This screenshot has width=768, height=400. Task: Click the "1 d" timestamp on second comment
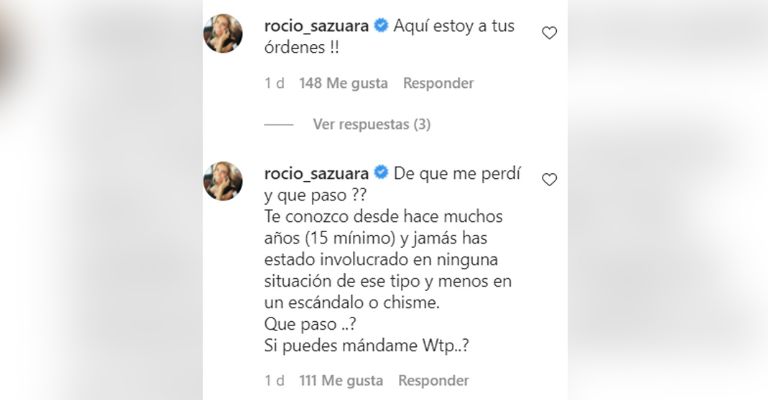274,380
